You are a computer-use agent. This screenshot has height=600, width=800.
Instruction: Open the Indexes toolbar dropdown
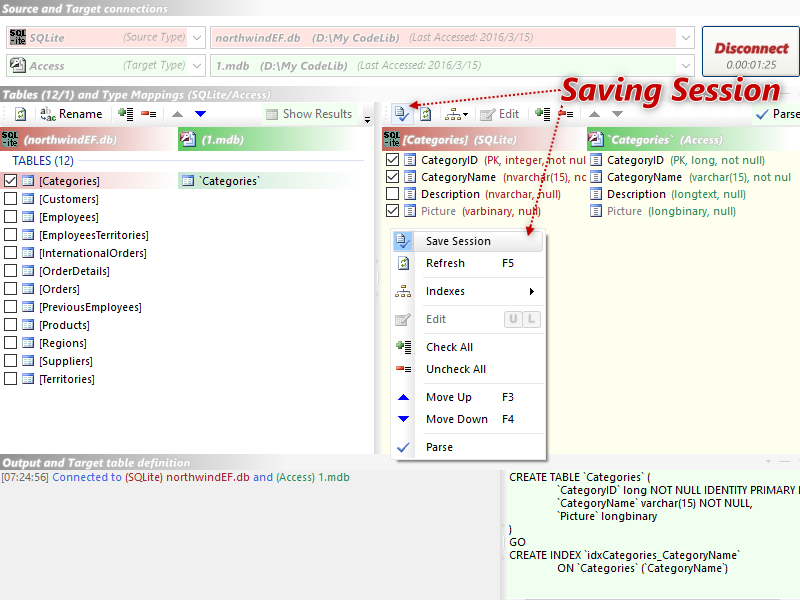(456, 114)
